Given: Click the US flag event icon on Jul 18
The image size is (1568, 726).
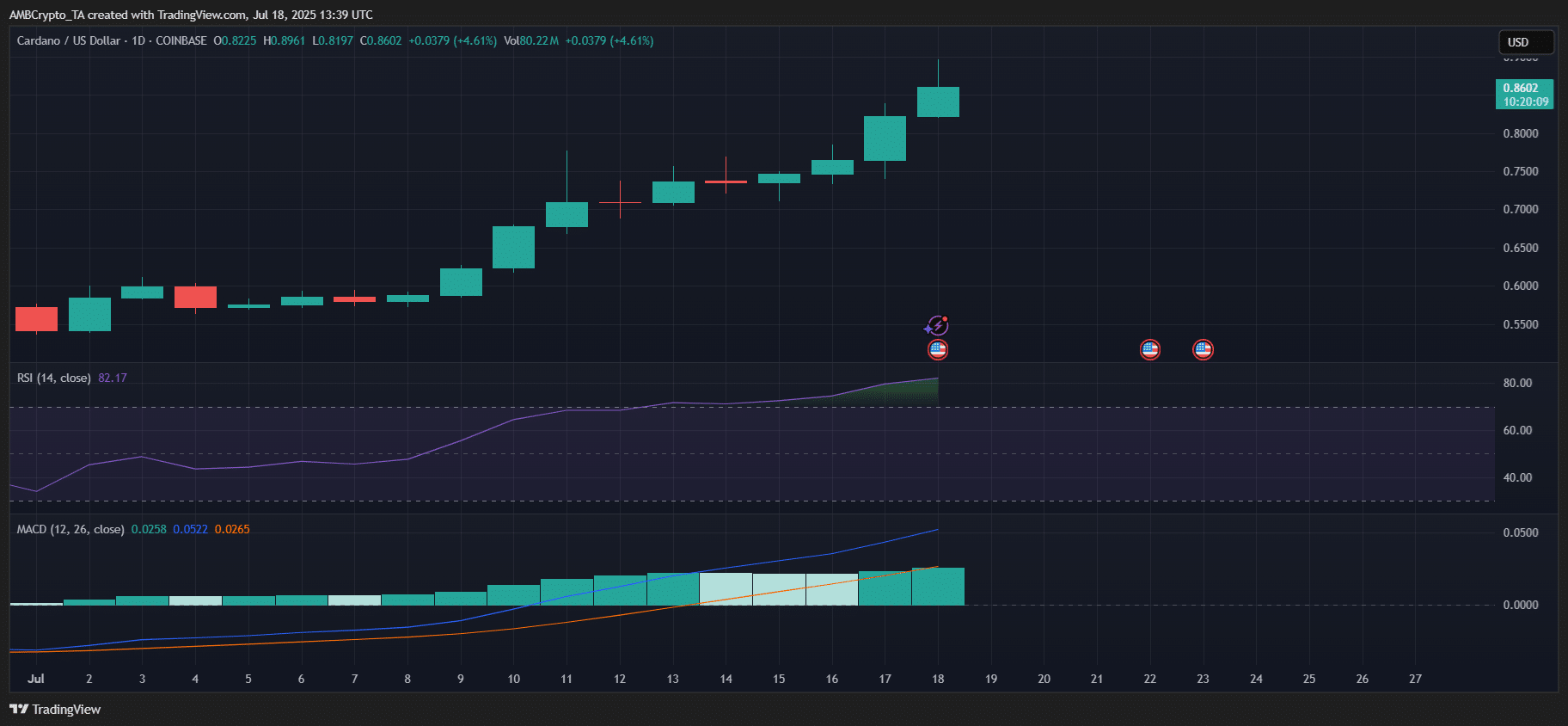Looking at the screenshot, I should coord(938,349).
